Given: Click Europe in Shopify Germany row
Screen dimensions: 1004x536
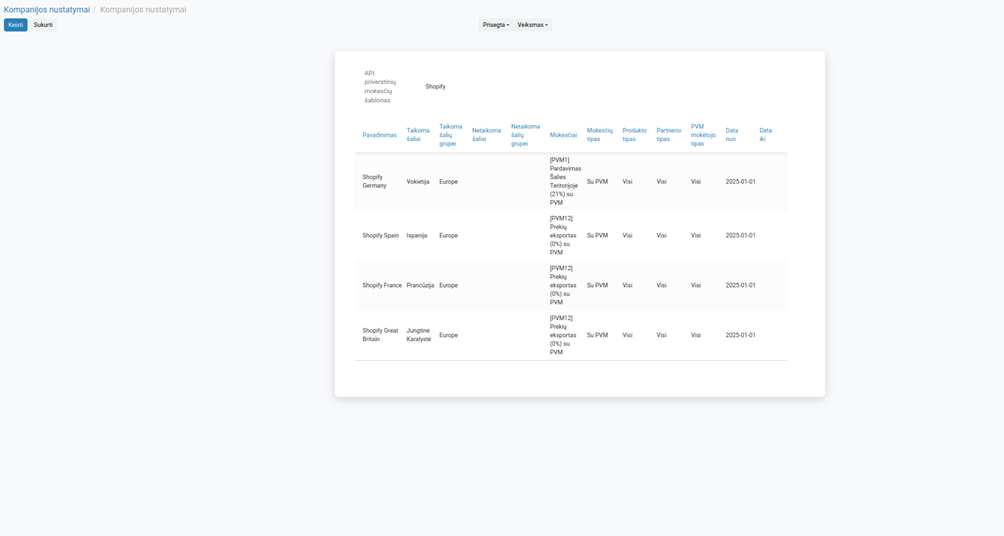Looking at the screenshot, I should click(448, 182).
